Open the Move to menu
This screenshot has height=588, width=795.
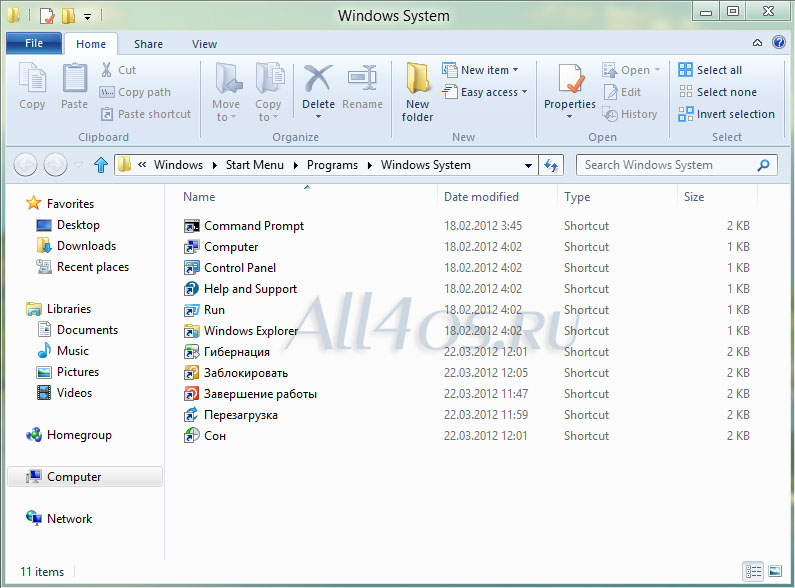[226, 92]
